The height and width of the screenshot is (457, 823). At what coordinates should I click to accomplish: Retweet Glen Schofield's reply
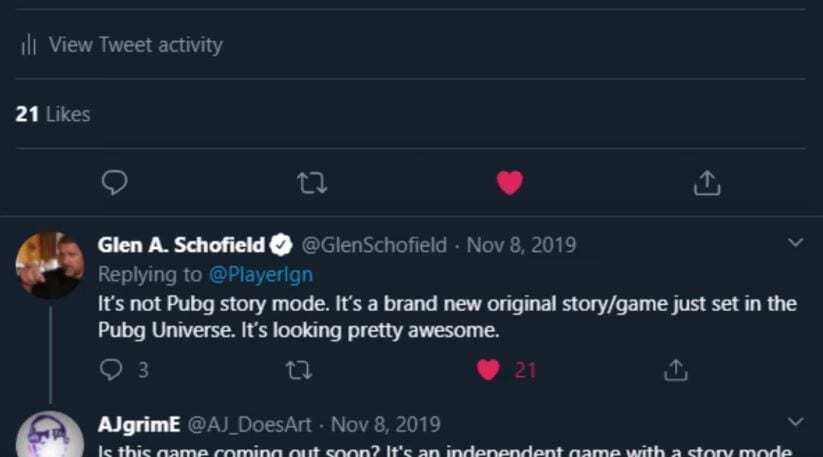299,370
